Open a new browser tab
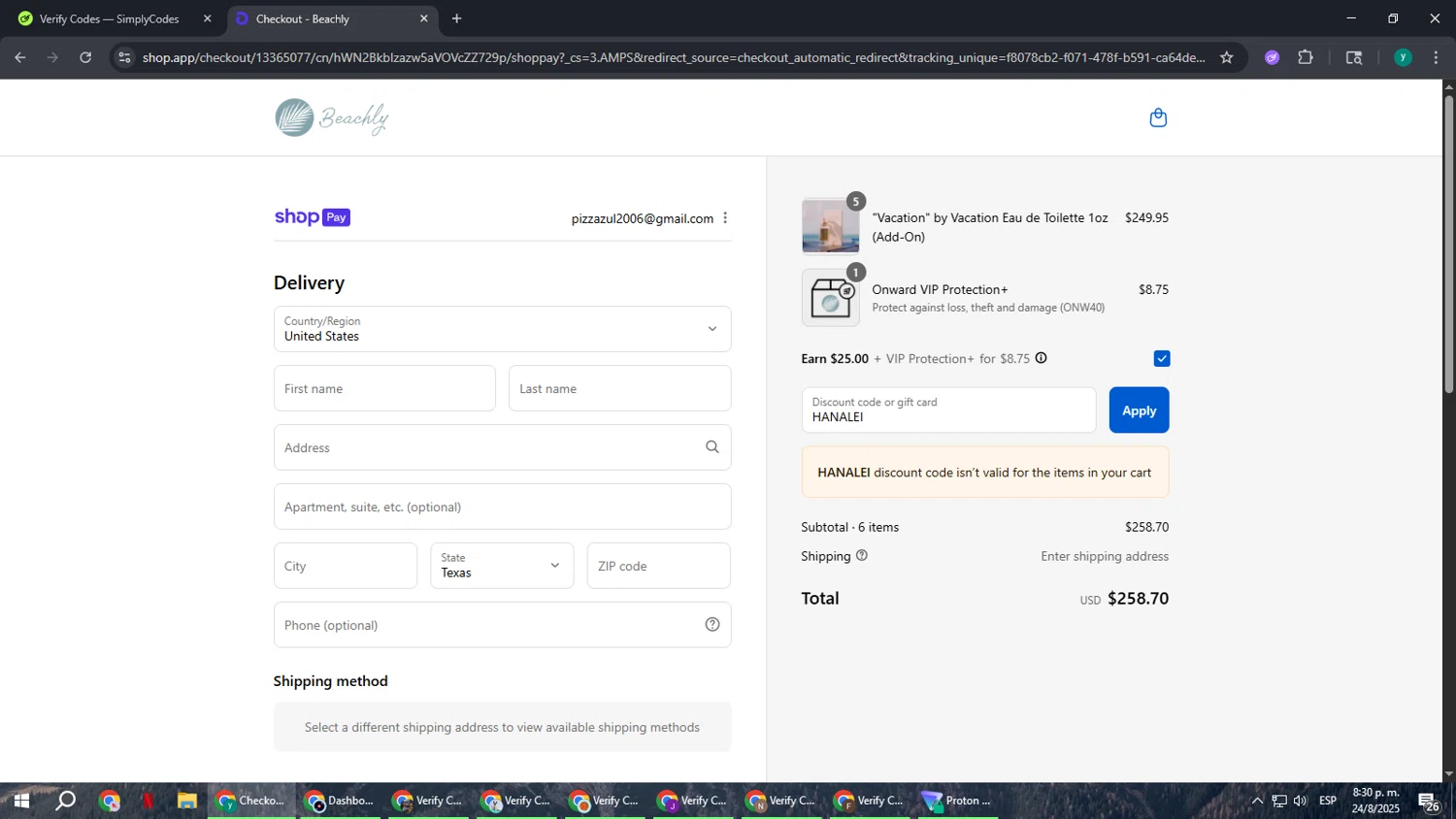The width and height of the screenshot is (1456, 819). coord(457,18)
